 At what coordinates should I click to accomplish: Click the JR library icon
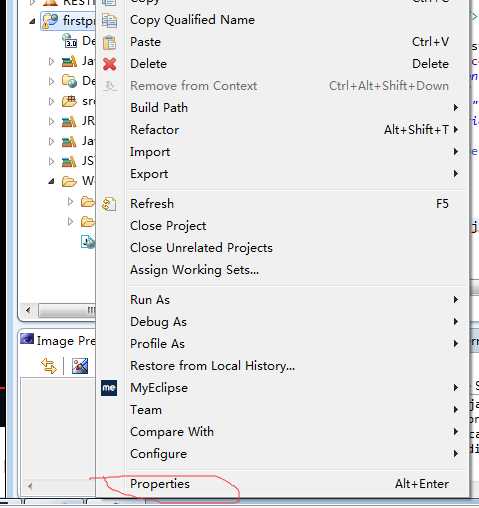69,121
